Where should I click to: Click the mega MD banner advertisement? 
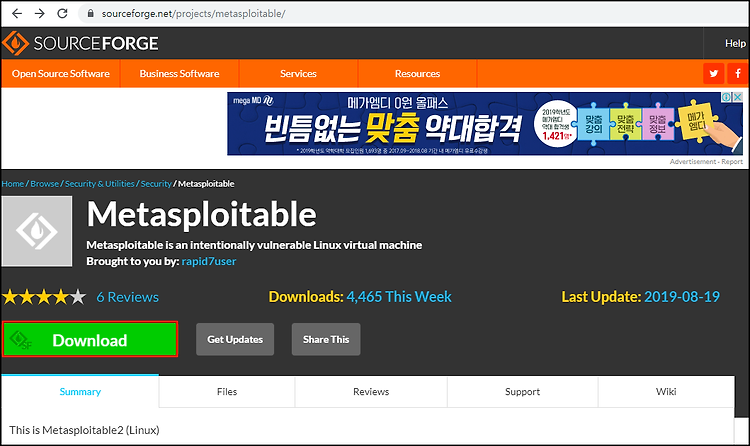tap(485, 123)
